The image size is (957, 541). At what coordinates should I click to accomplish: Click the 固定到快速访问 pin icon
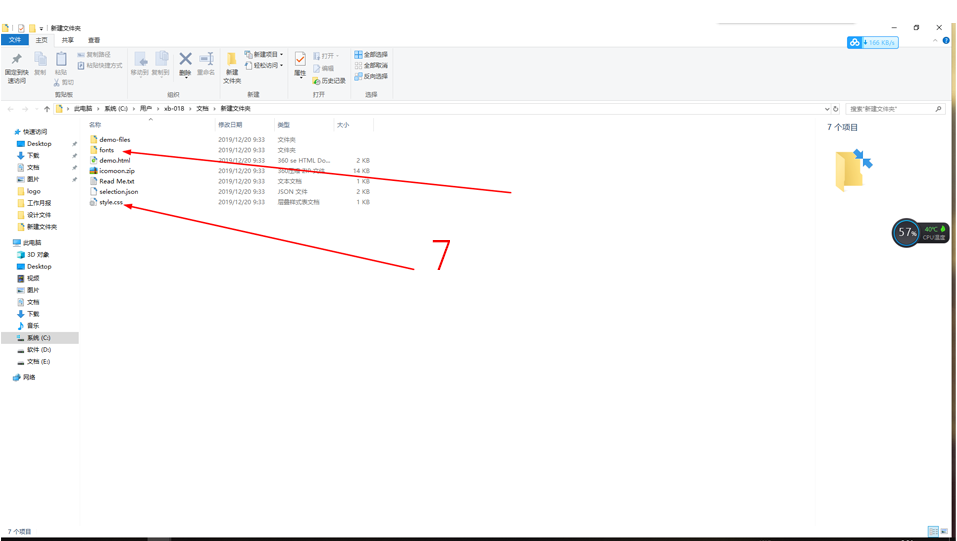pyautogui.click(x=16, y=59)
